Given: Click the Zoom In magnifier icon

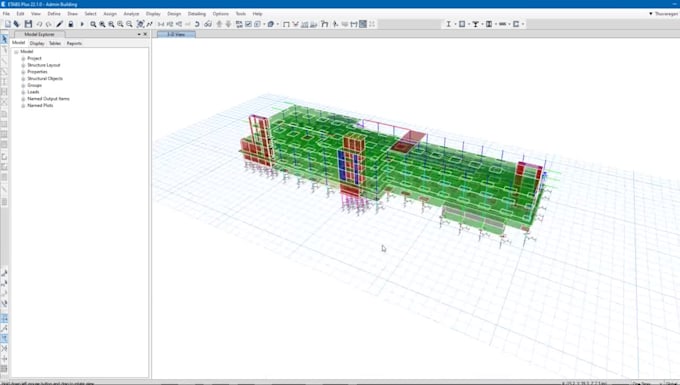Looking at the screenshot, I should 120,24.
